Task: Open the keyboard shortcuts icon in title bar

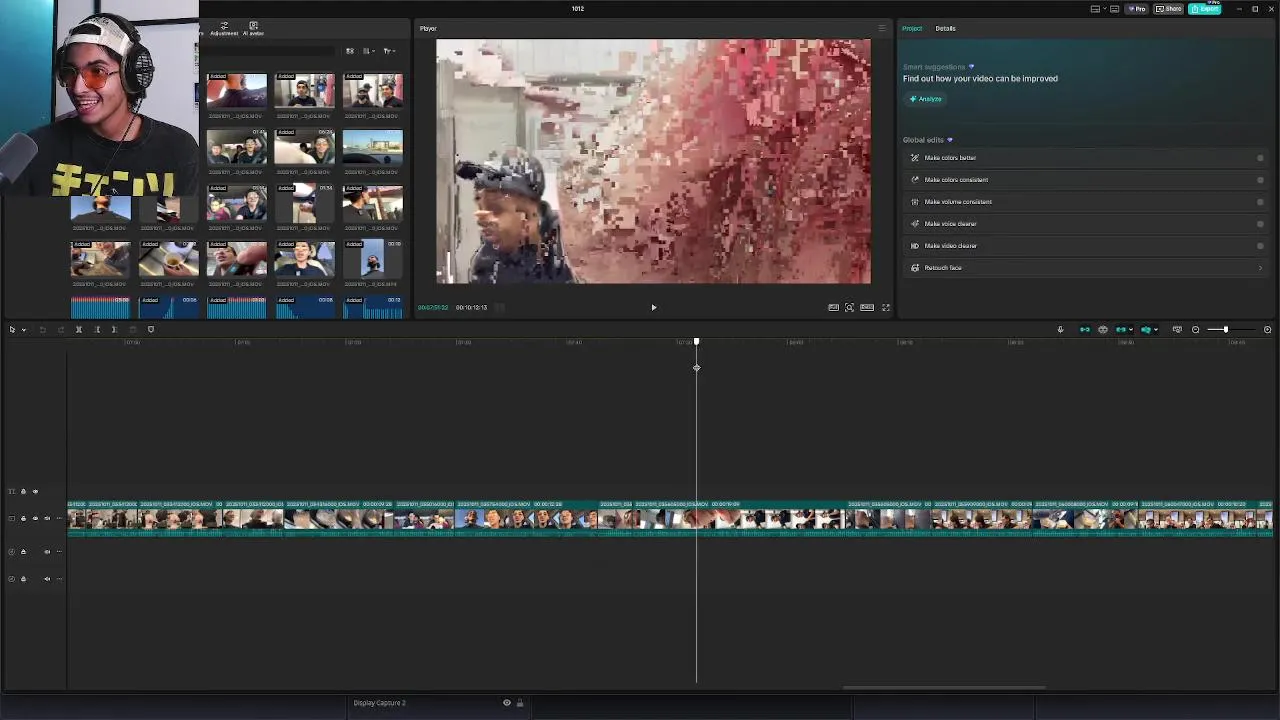Action: tap(1114, 9)
